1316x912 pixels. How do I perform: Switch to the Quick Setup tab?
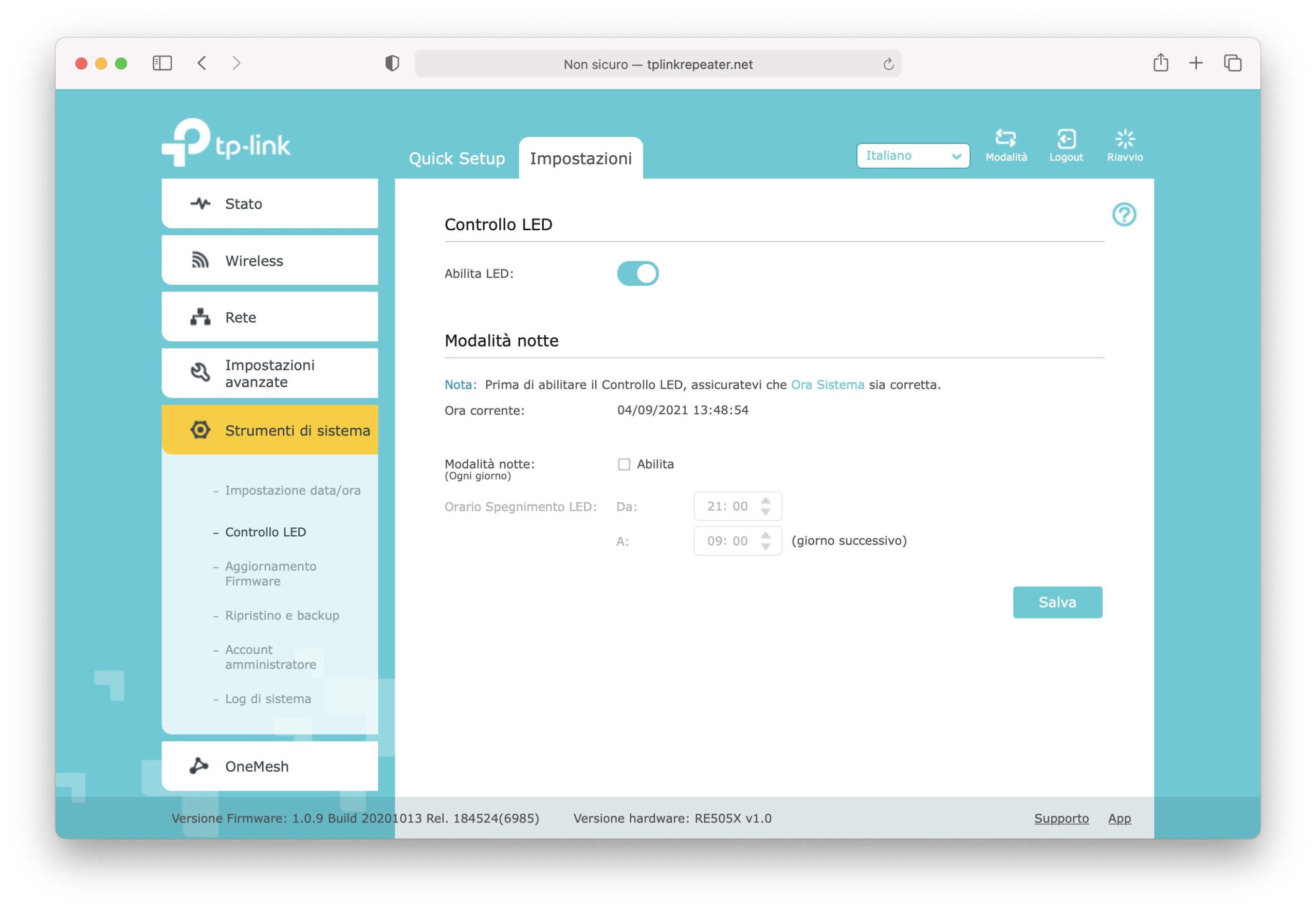coord(456,158)
